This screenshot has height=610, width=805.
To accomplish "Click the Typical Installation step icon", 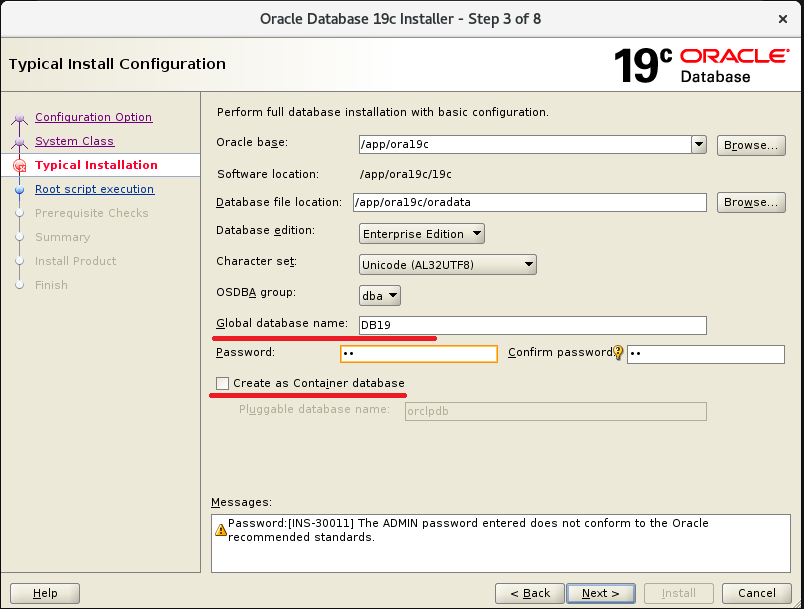I will (20, 165).
